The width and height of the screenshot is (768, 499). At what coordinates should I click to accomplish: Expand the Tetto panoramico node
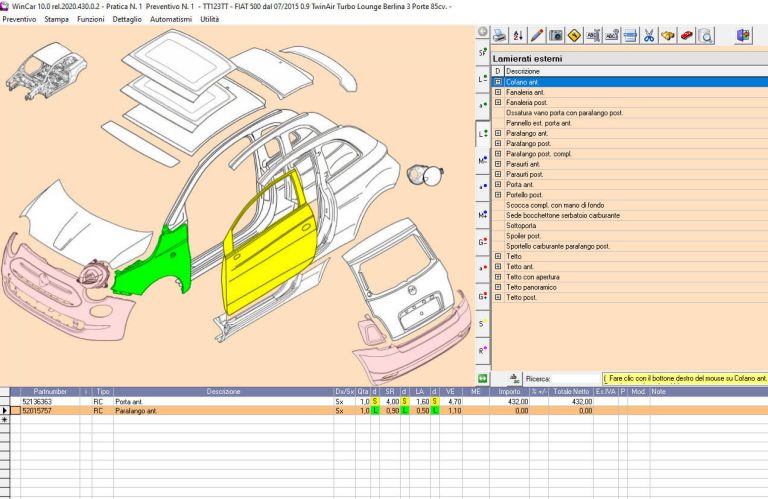point(498,287)
